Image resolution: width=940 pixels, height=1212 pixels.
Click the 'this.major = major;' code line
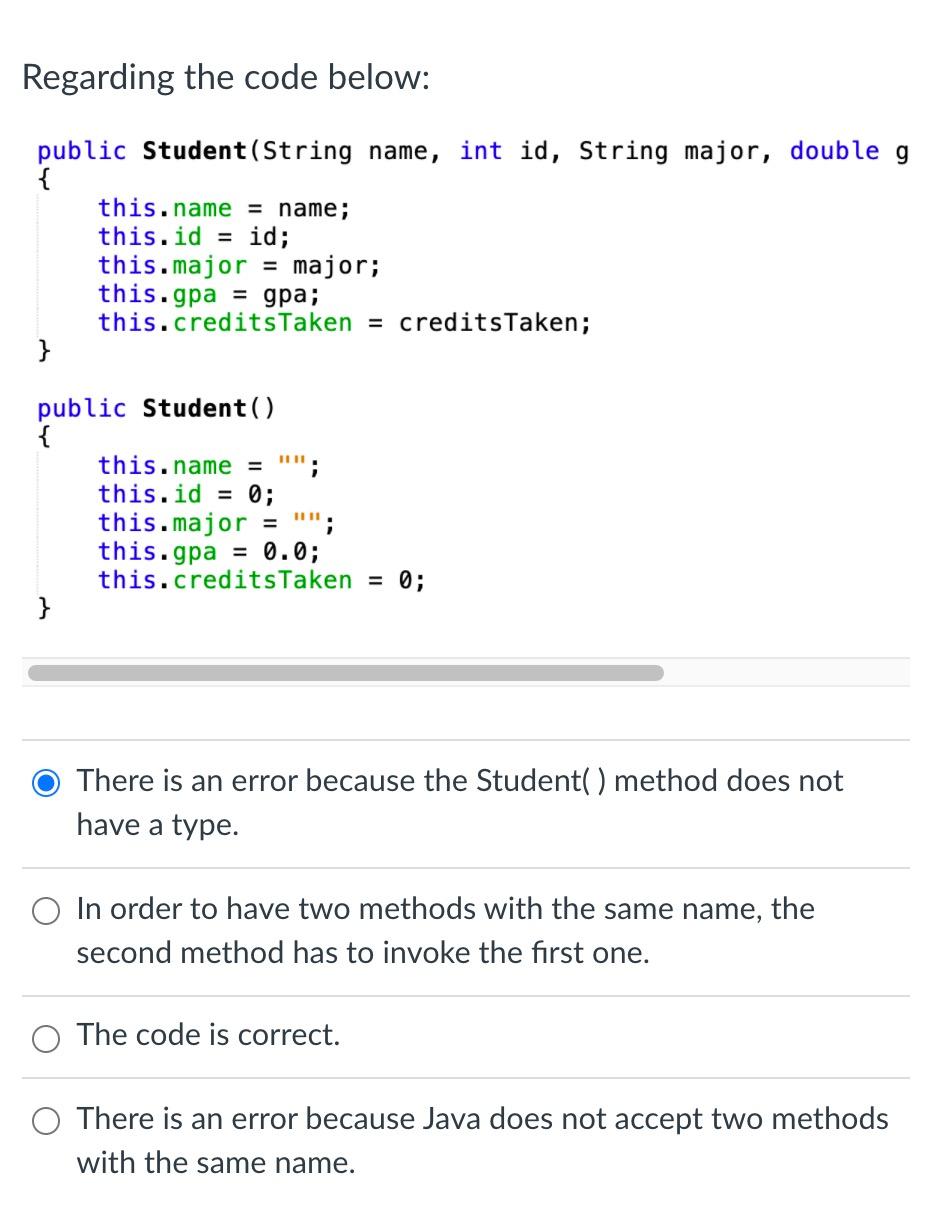pos(239,266)
